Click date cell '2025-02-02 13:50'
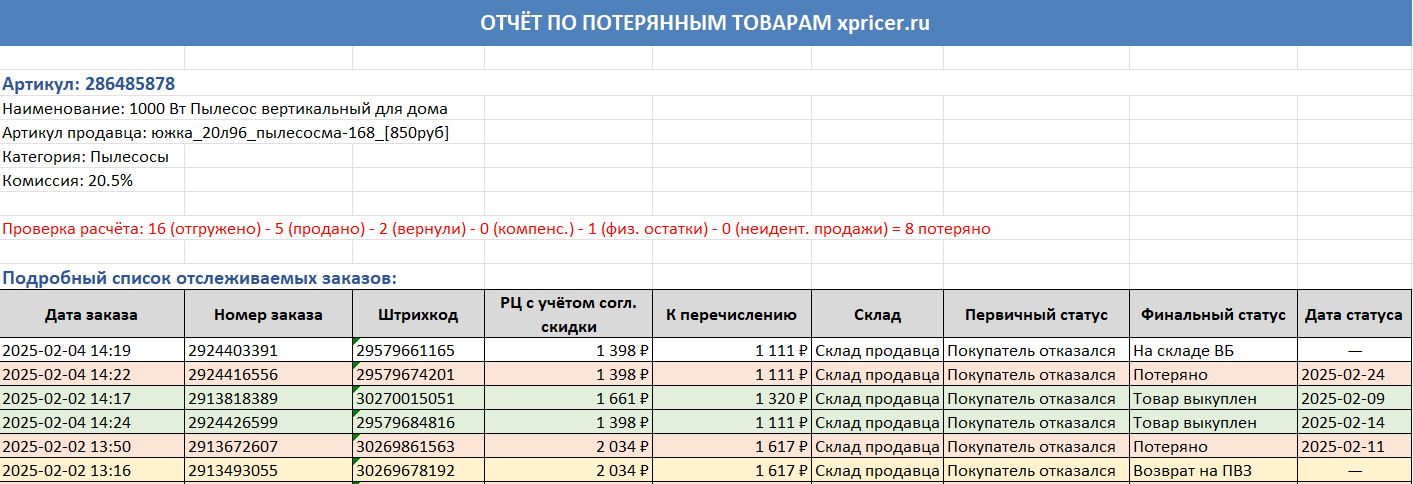Viewport: 1413px width, 484px height. pyautogui.click(x=92, y=447)
